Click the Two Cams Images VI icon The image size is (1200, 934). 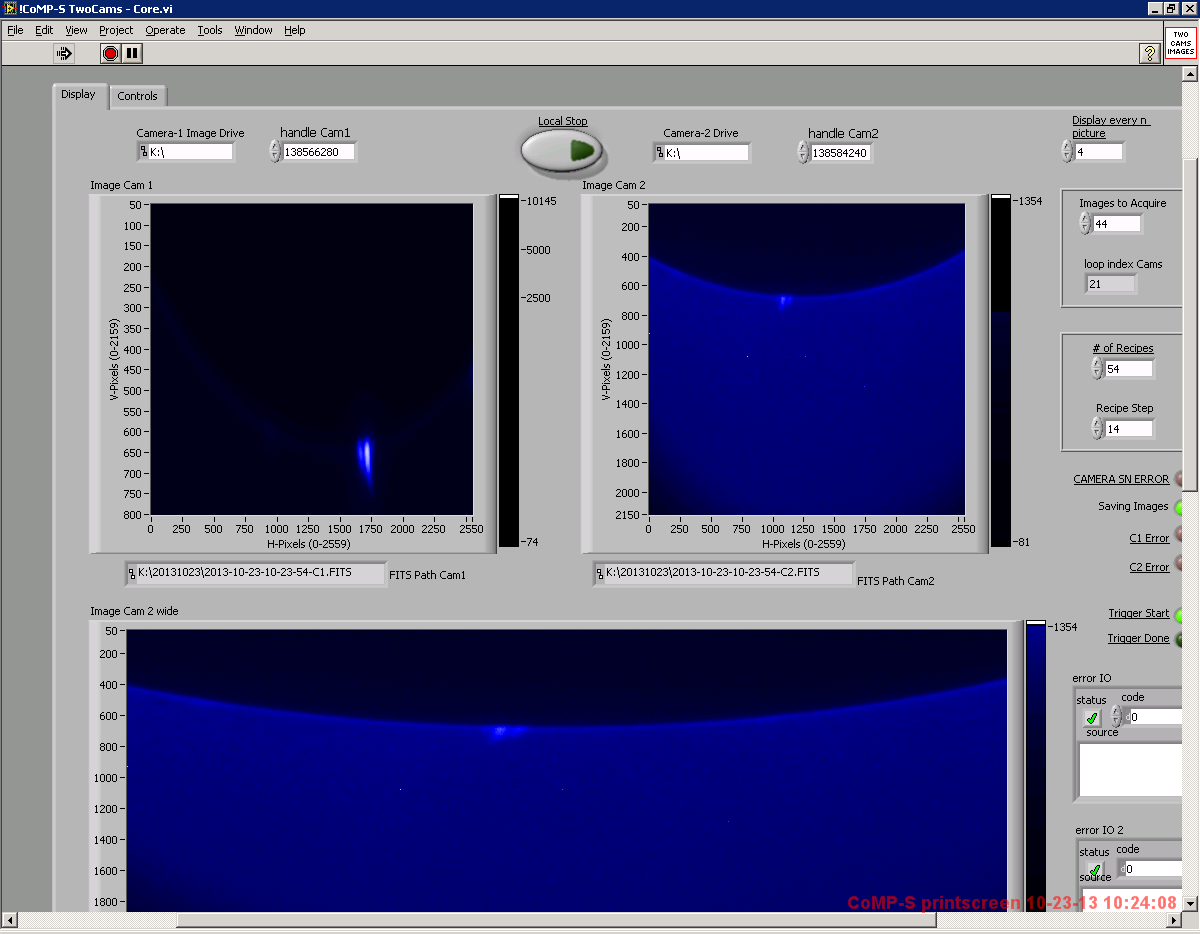pos(1181,43)
